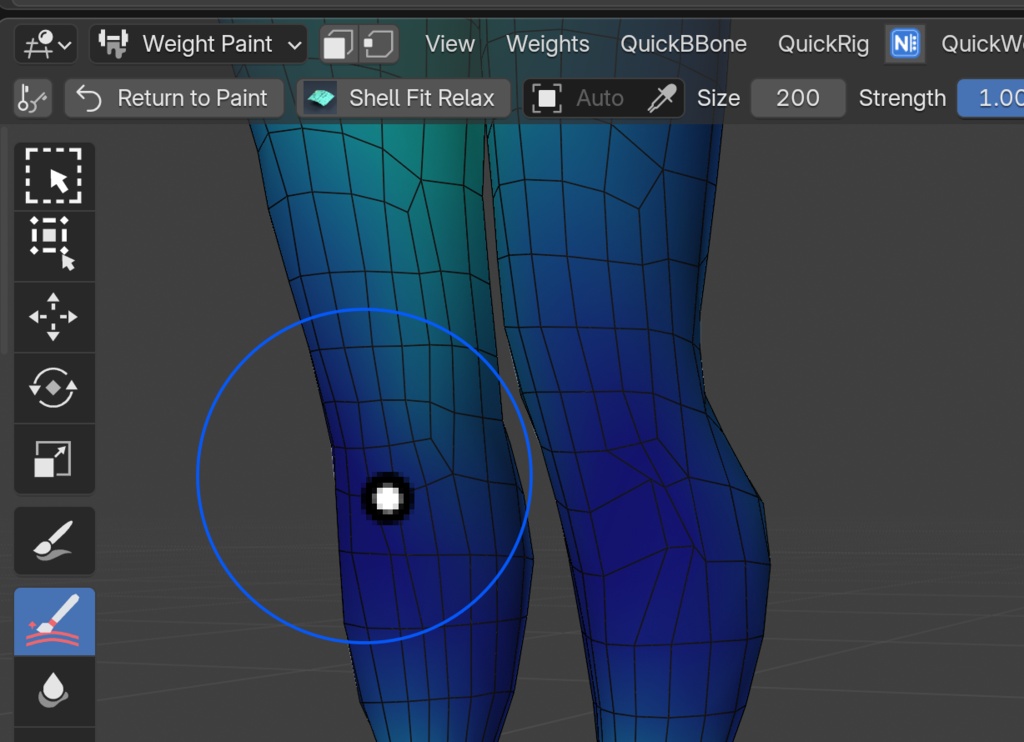Open the View menu
The height and width of the screenshot is (742, 1024).
point(450,44)
